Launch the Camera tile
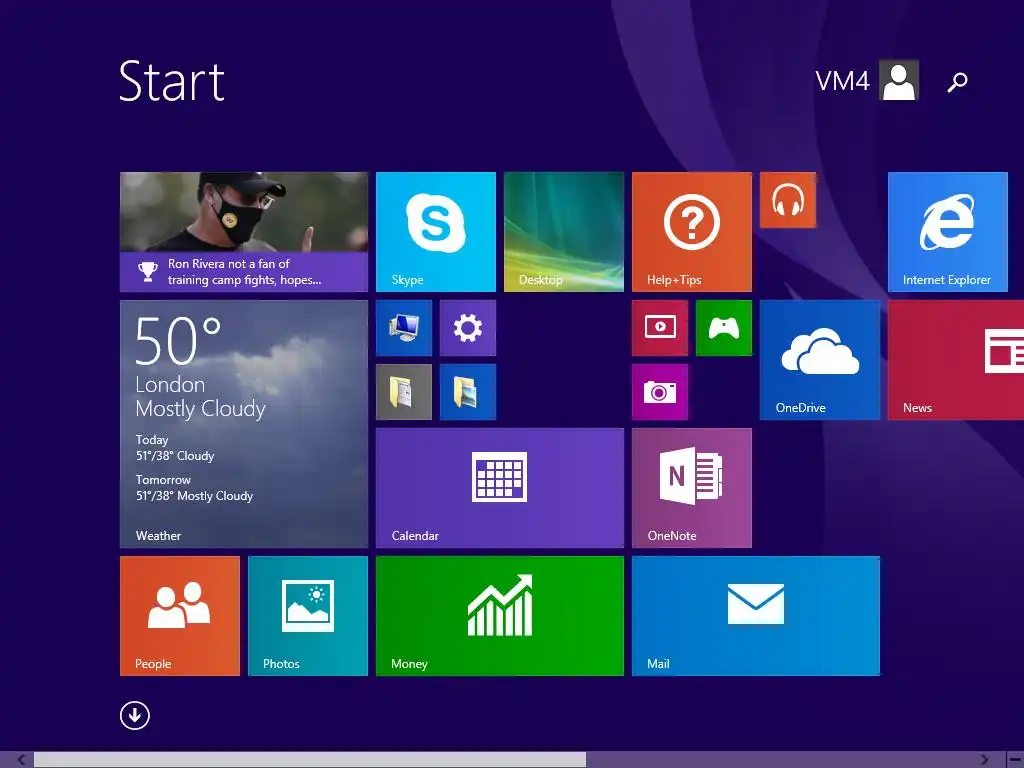 pos(660,392)
